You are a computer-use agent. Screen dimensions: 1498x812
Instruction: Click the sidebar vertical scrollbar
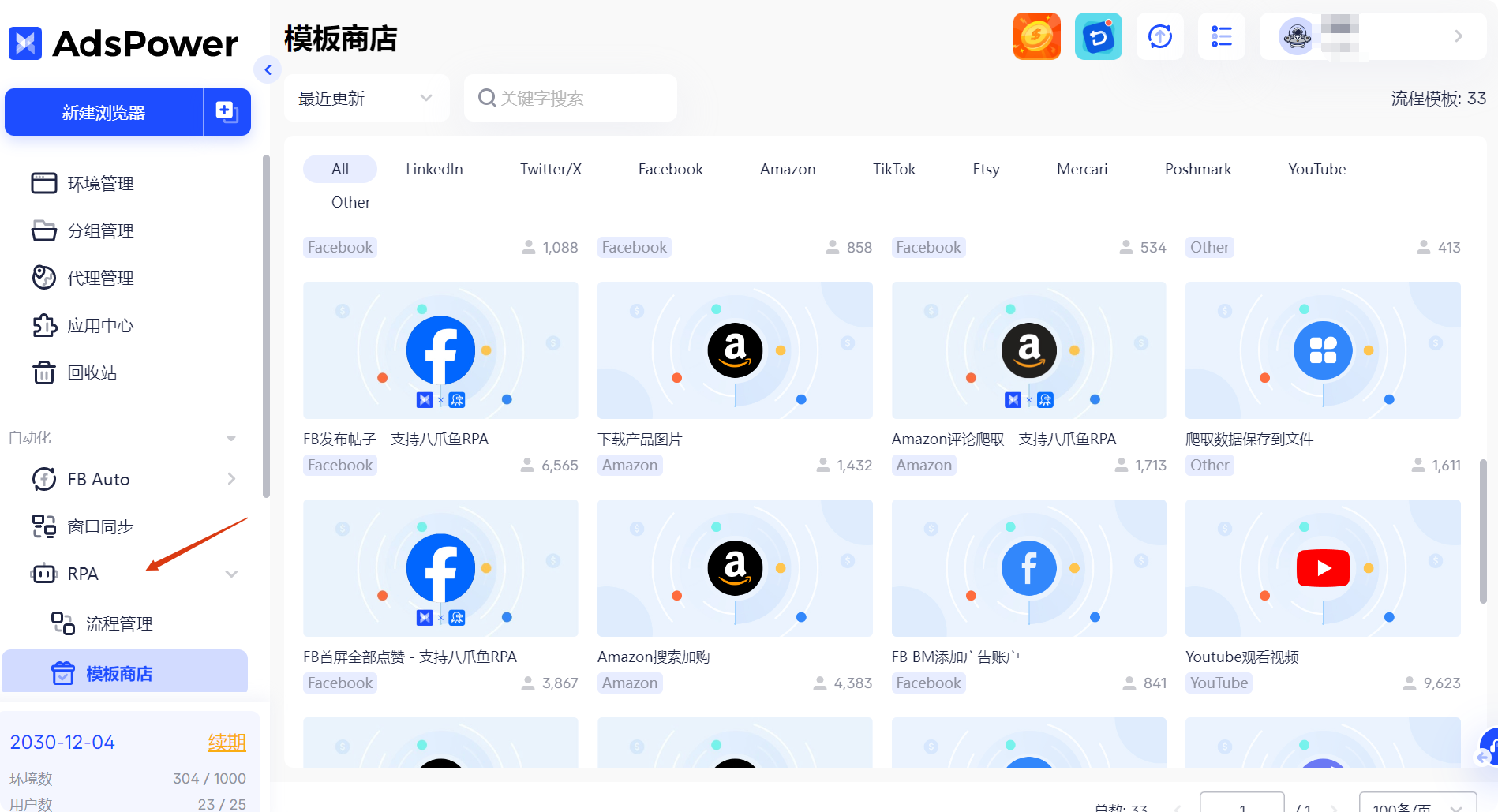(266, 326)
